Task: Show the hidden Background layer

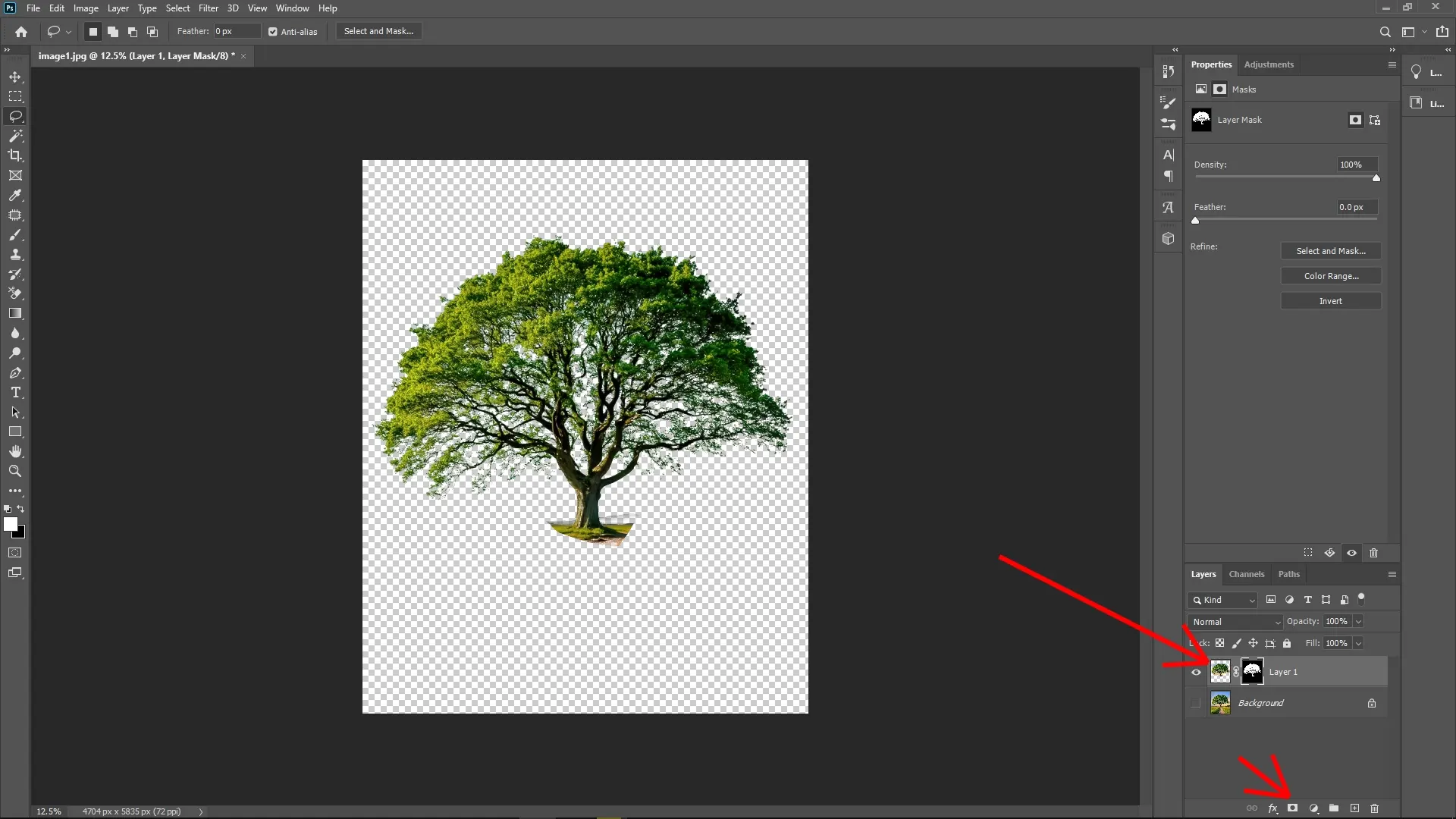Action: (x=1195, y=703)
